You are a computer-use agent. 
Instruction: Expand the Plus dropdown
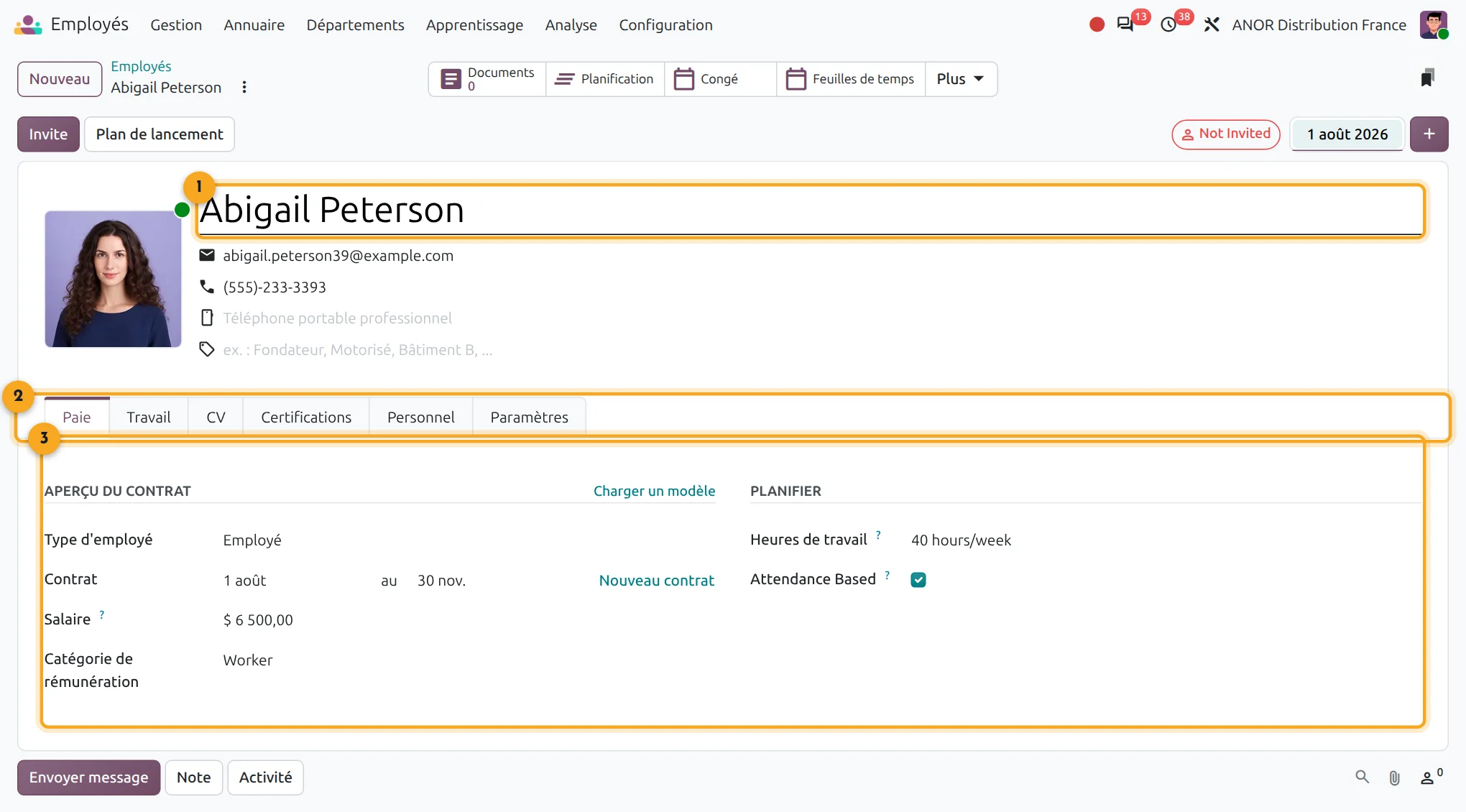tap(960, 79)
